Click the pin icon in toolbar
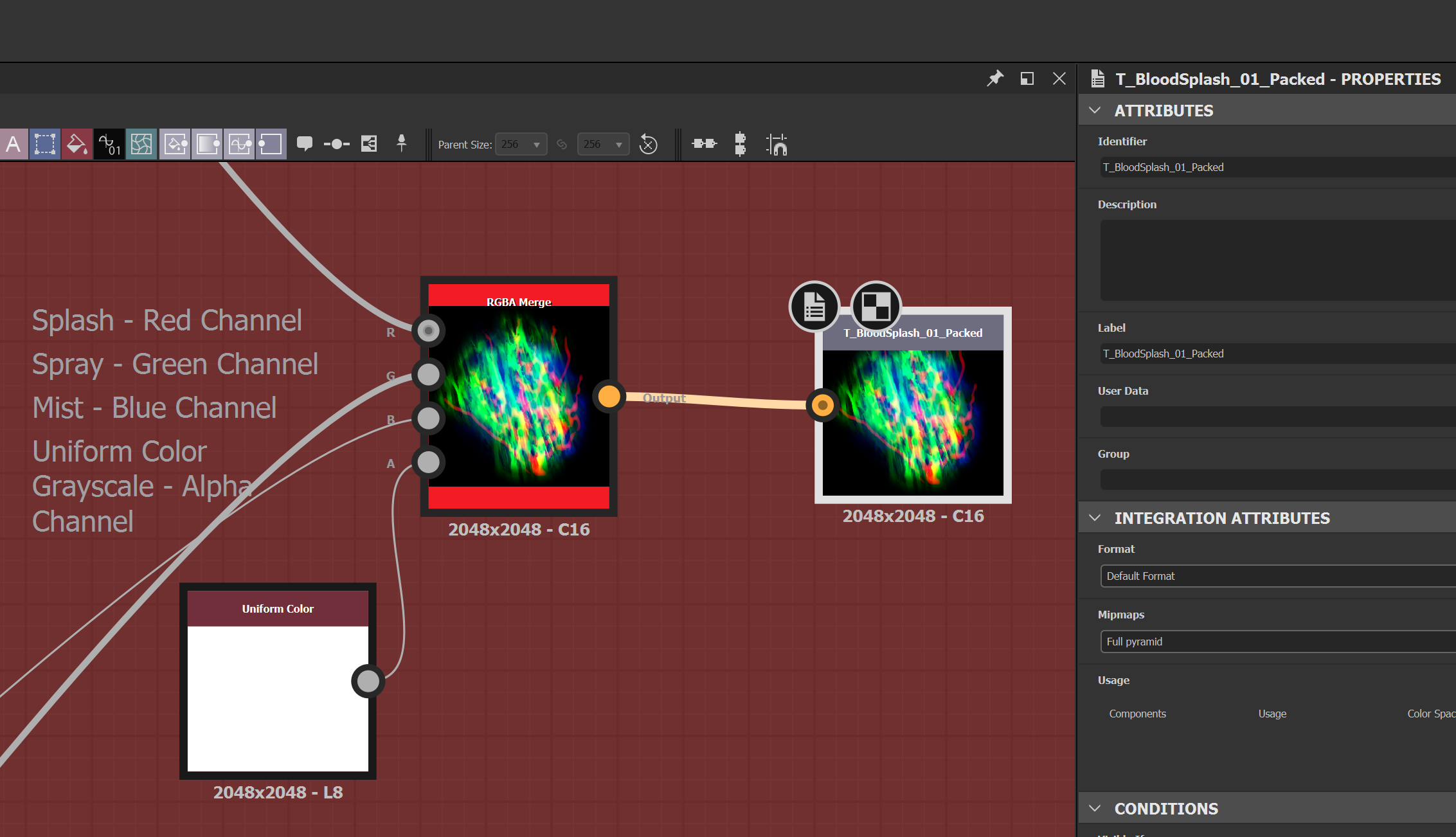The height and width of the screenshot is (837, 1456). coord(401,143)
